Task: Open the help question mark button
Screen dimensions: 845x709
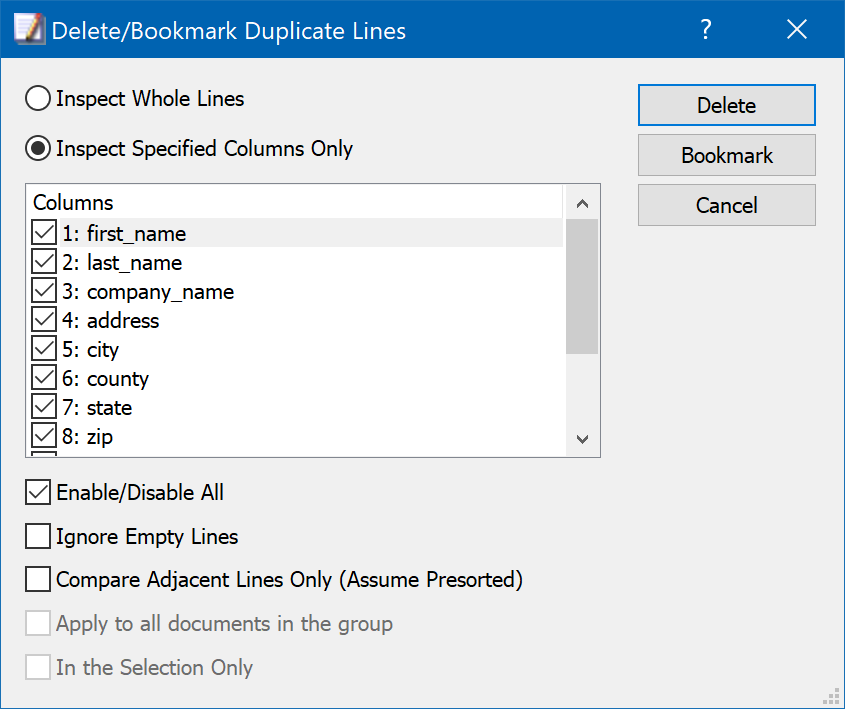Action: coord(705,29)
